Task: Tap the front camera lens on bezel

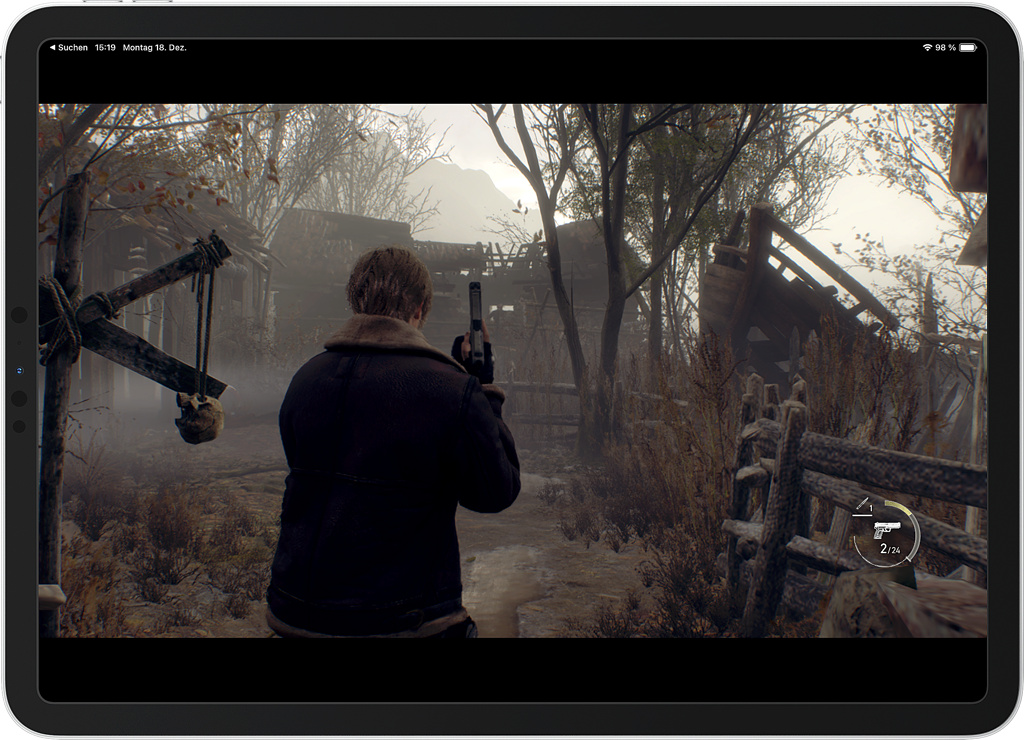Action: (19, 371)
